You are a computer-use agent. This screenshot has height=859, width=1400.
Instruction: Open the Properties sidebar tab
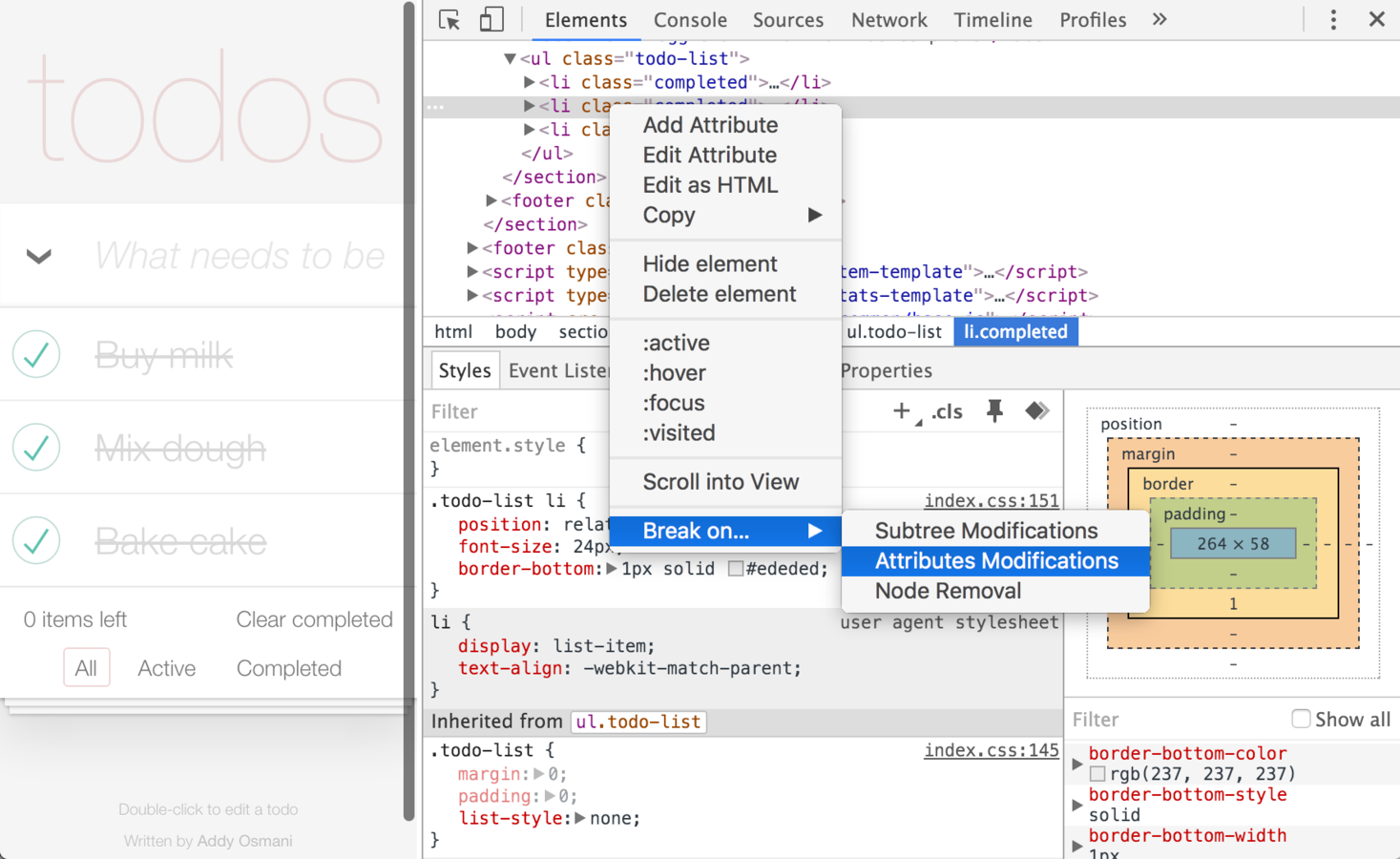[x=886, y=370]
